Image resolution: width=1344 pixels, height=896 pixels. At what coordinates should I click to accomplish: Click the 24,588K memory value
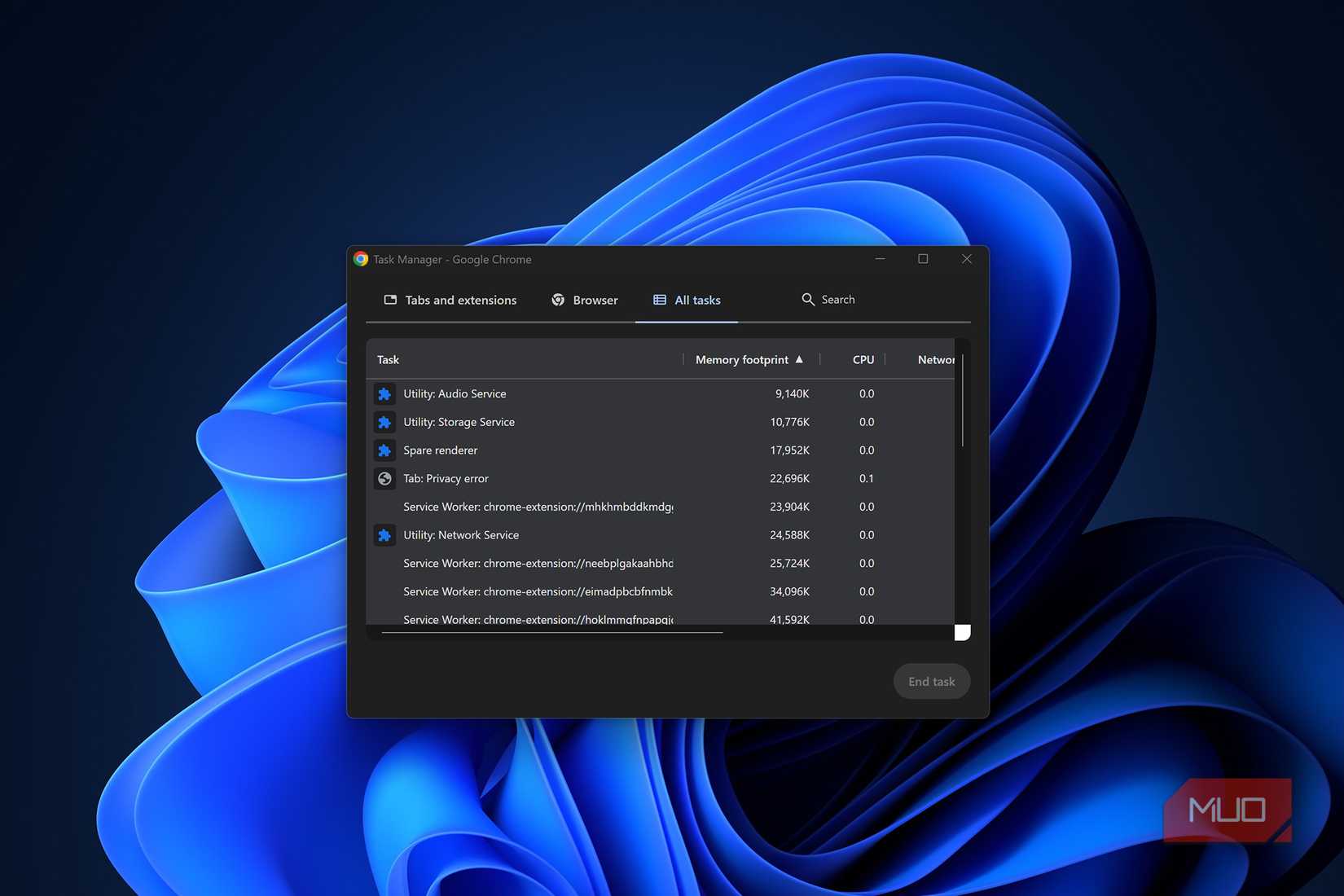[789, 535]
